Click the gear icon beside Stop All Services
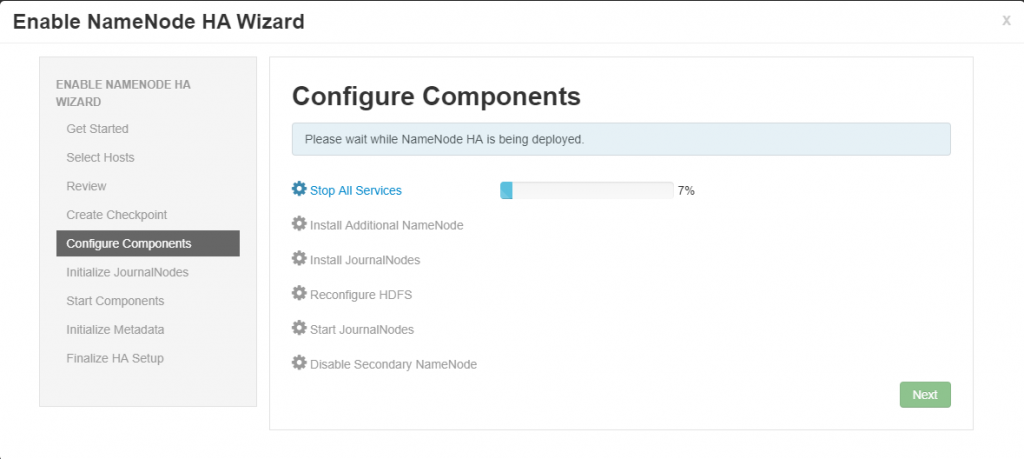 (x=299, y=189)
